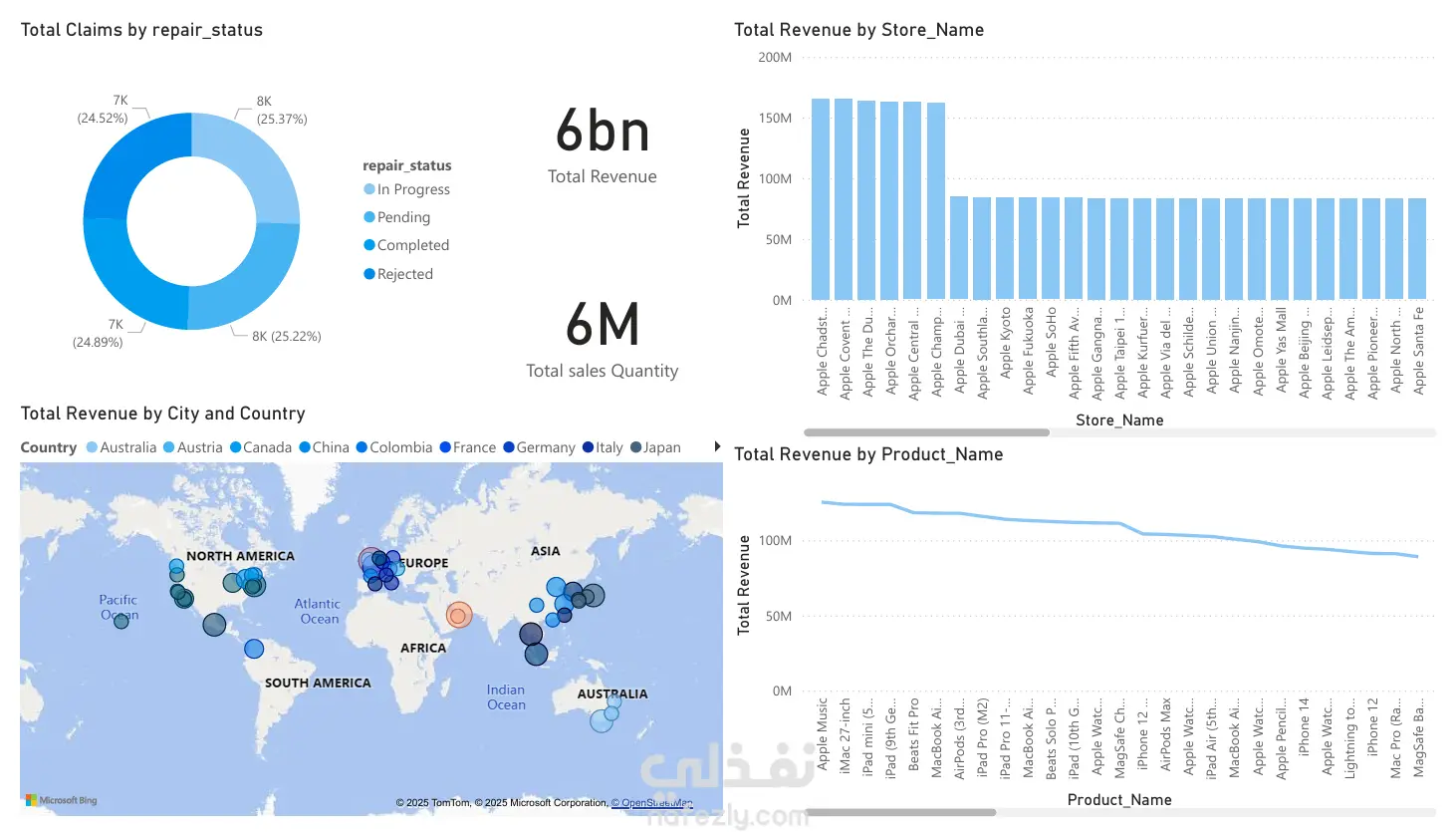Click the Product_Name chart horizontal scrollbar

coord(900,812)
